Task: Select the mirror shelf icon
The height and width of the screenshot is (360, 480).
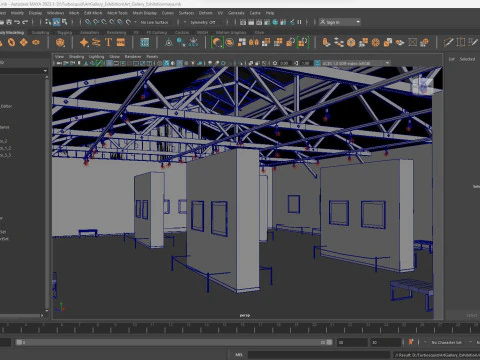Action: [254, 42]
